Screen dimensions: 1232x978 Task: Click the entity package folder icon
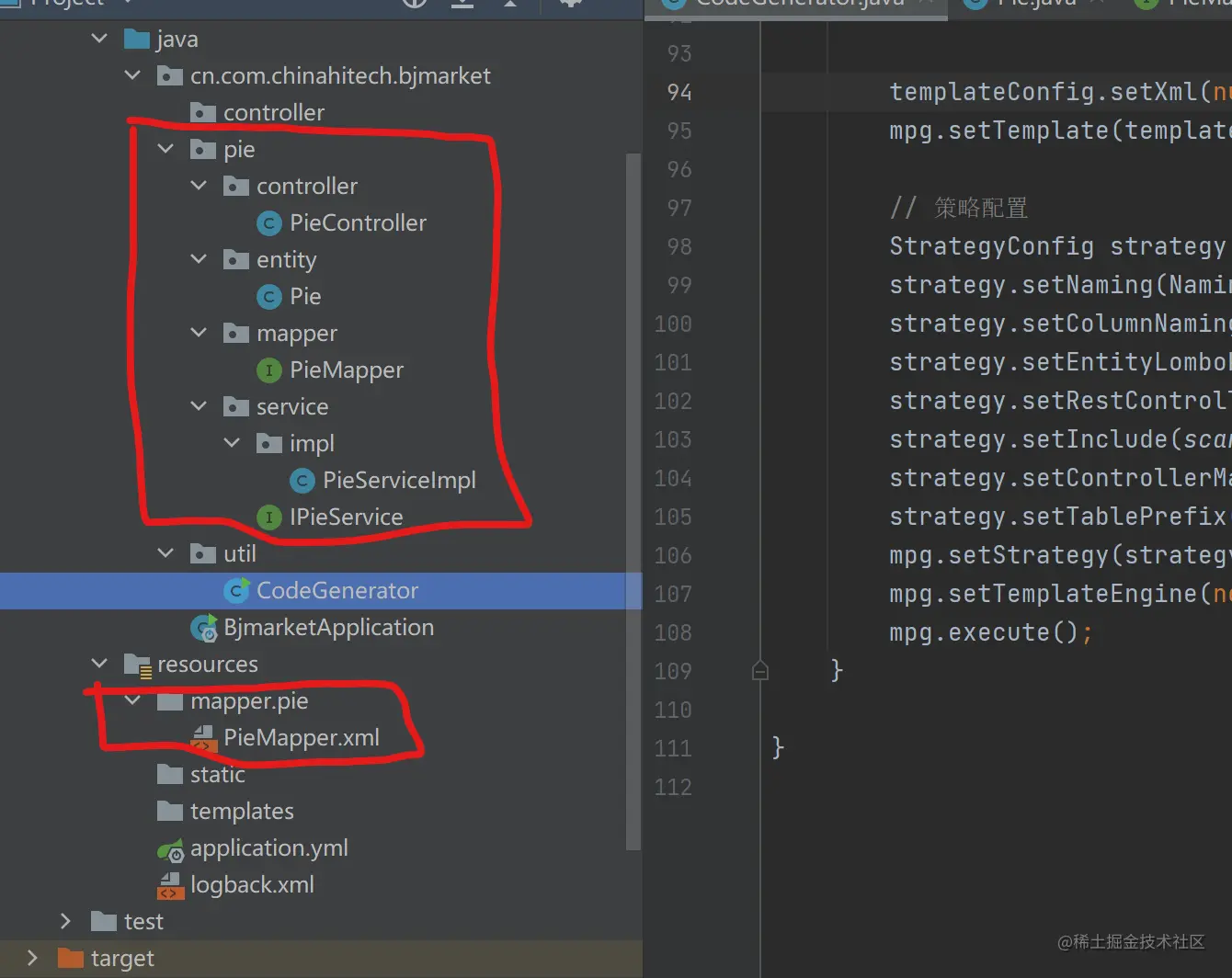[x=236, y=259]
